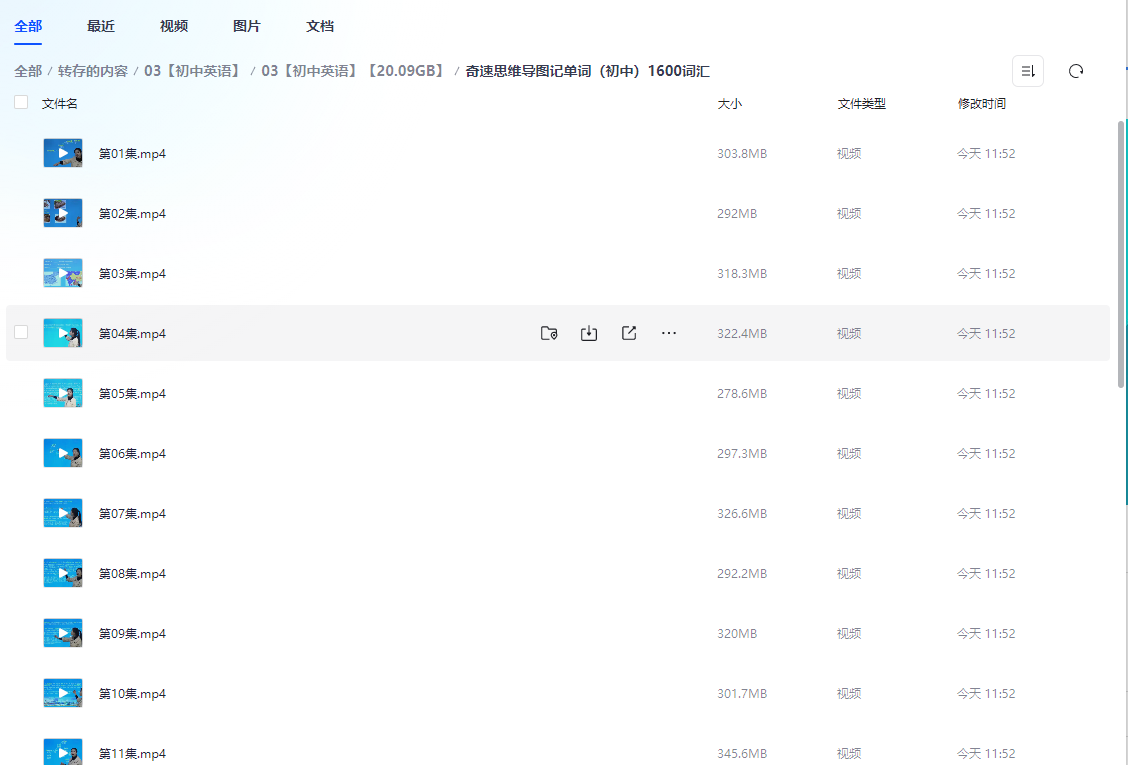Viewport: 1128px width, 765px height.
Task: Open the 文档 tab
Action: 319,26
